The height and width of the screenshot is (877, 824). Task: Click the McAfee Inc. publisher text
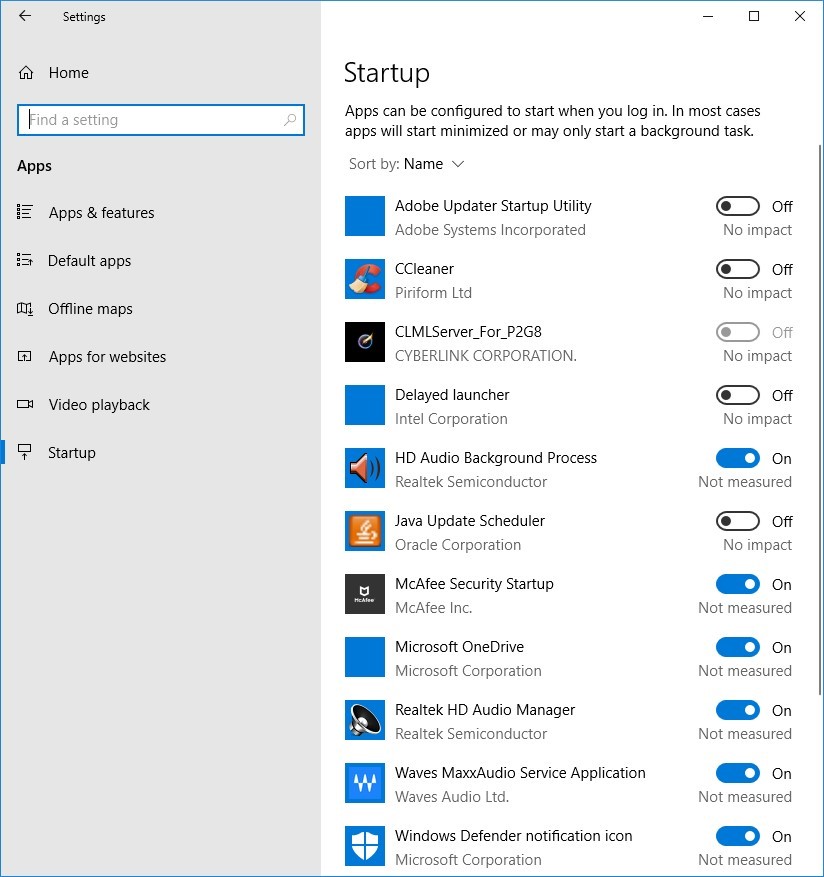(x=434, y=608)
